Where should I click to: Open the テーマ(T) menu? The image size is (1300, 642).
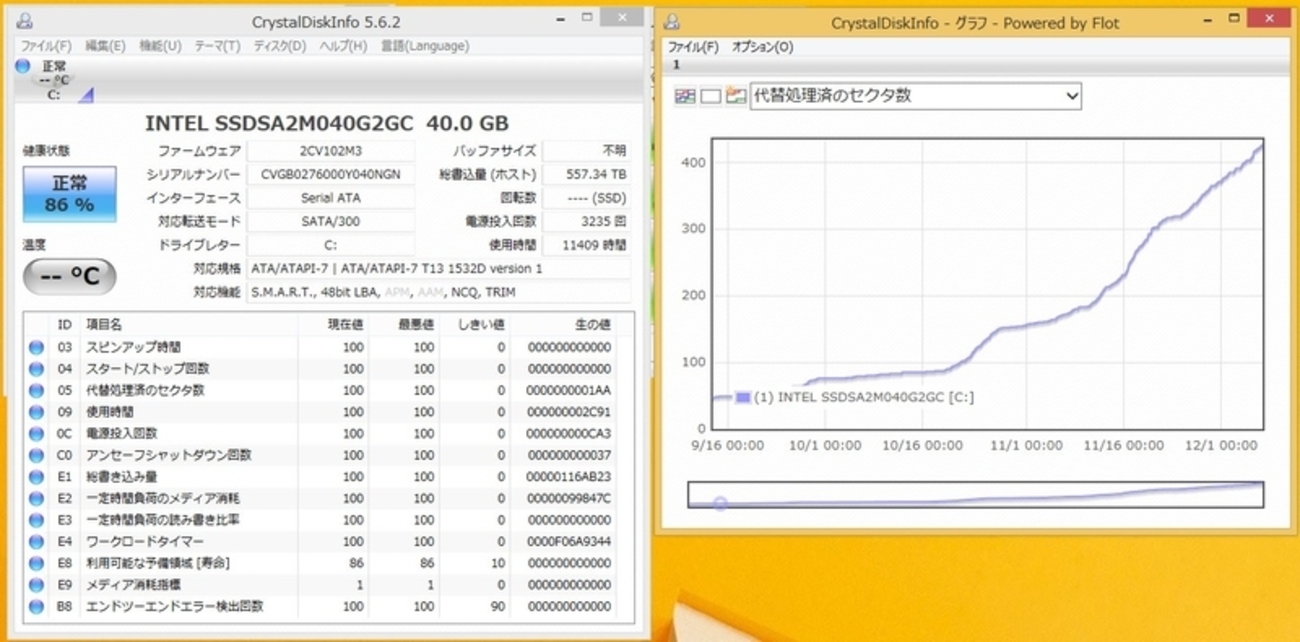(217, 46)
